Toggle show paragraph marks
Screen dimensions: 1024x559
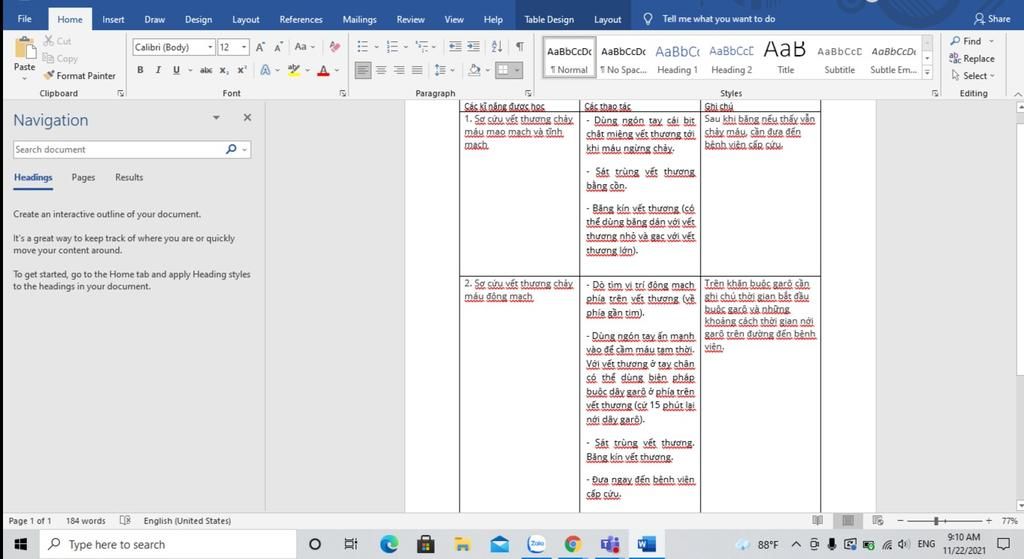(x=519, y=47)
